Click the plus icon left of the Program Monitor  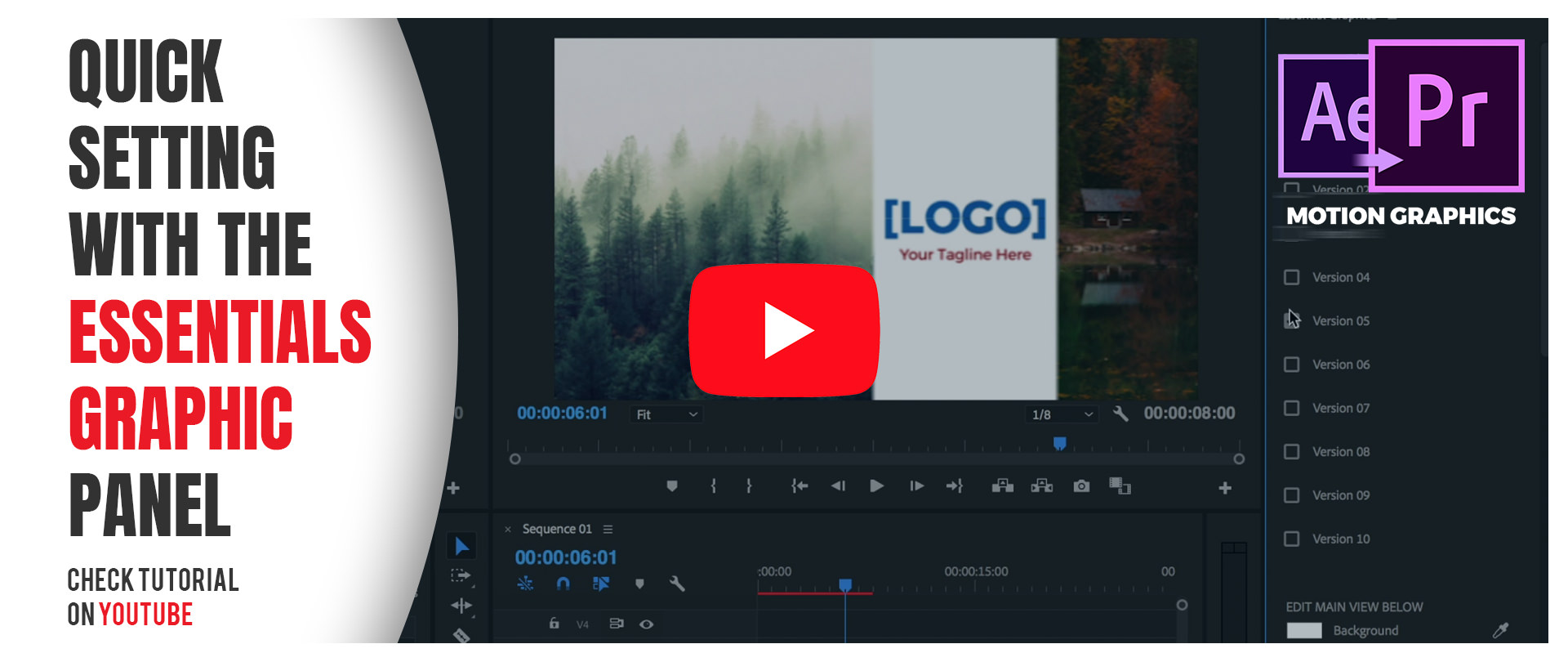453,488
